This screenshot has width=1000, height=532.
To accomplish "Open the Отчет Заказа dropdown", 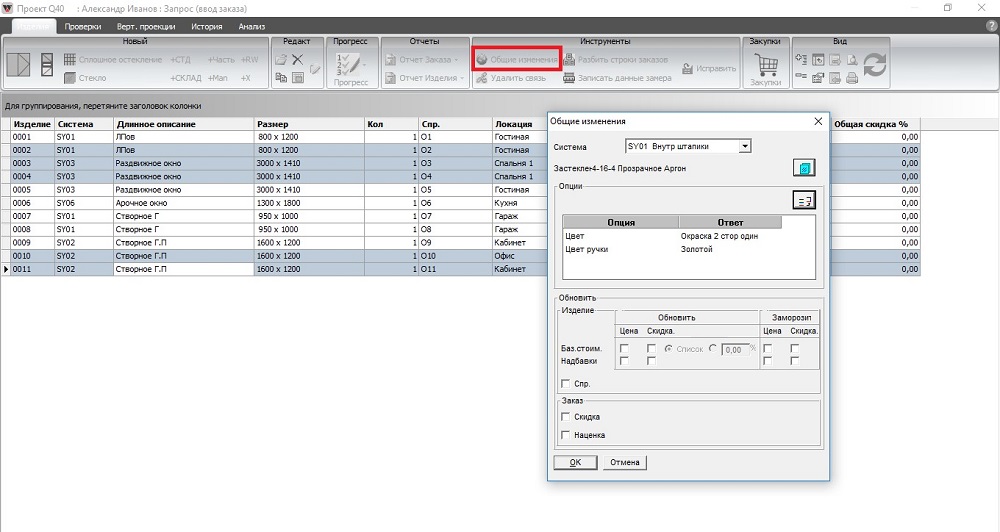I will coord(424,60).
